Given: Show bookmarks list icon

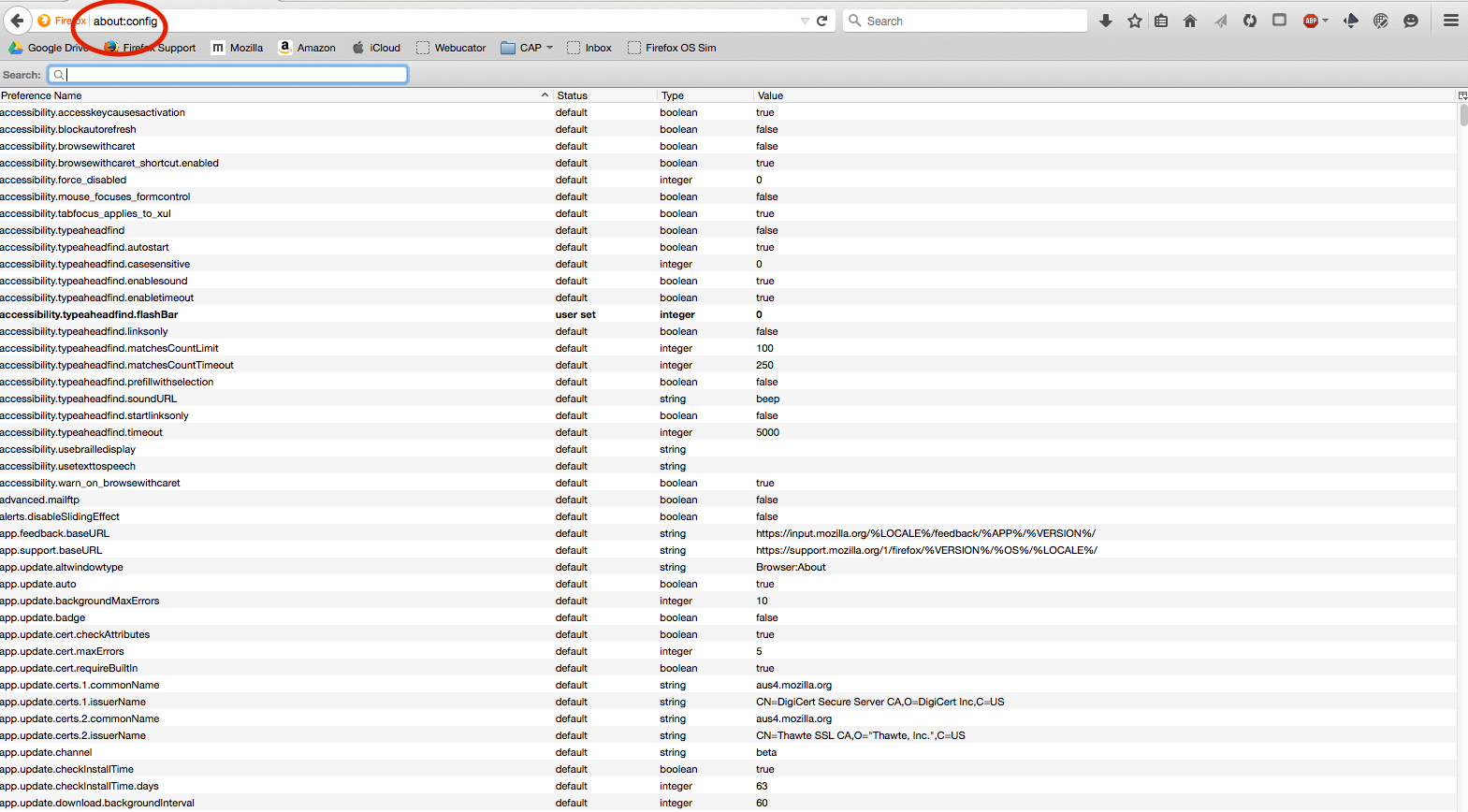Looking at the screenshot, I should point(1161,21).
